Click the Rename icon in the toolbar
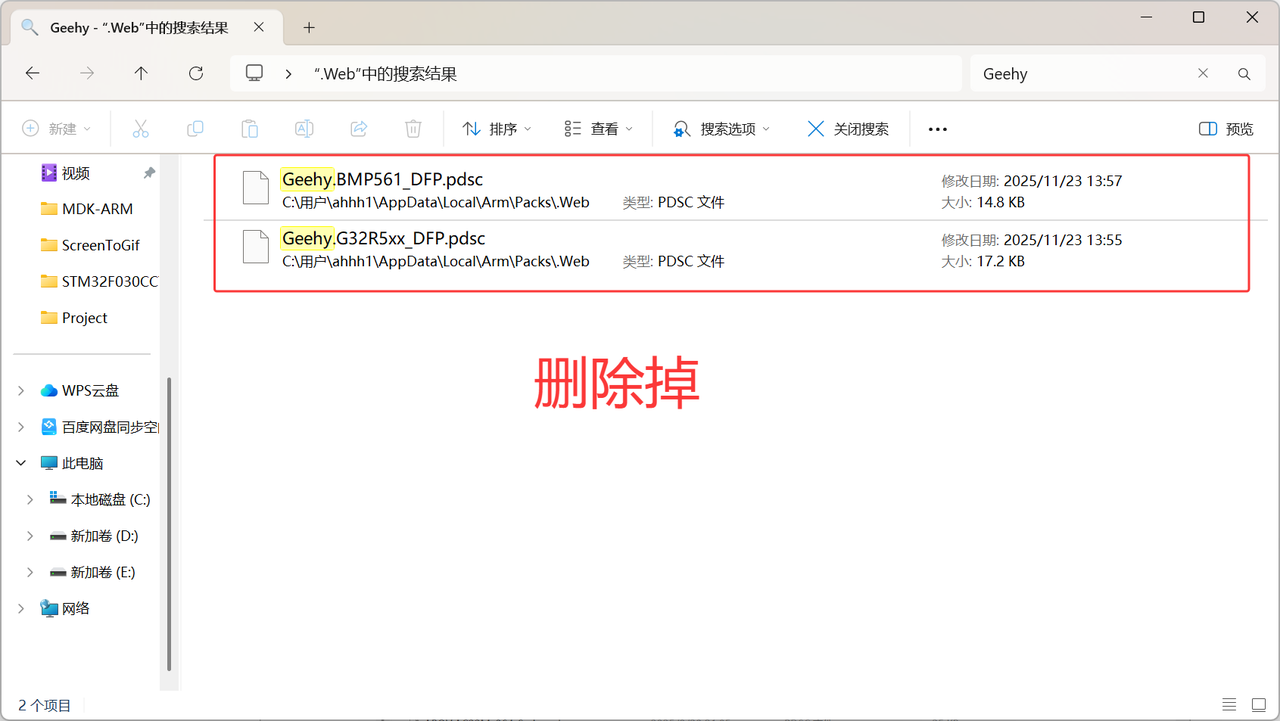1280x721 pixels. point(304,129)
